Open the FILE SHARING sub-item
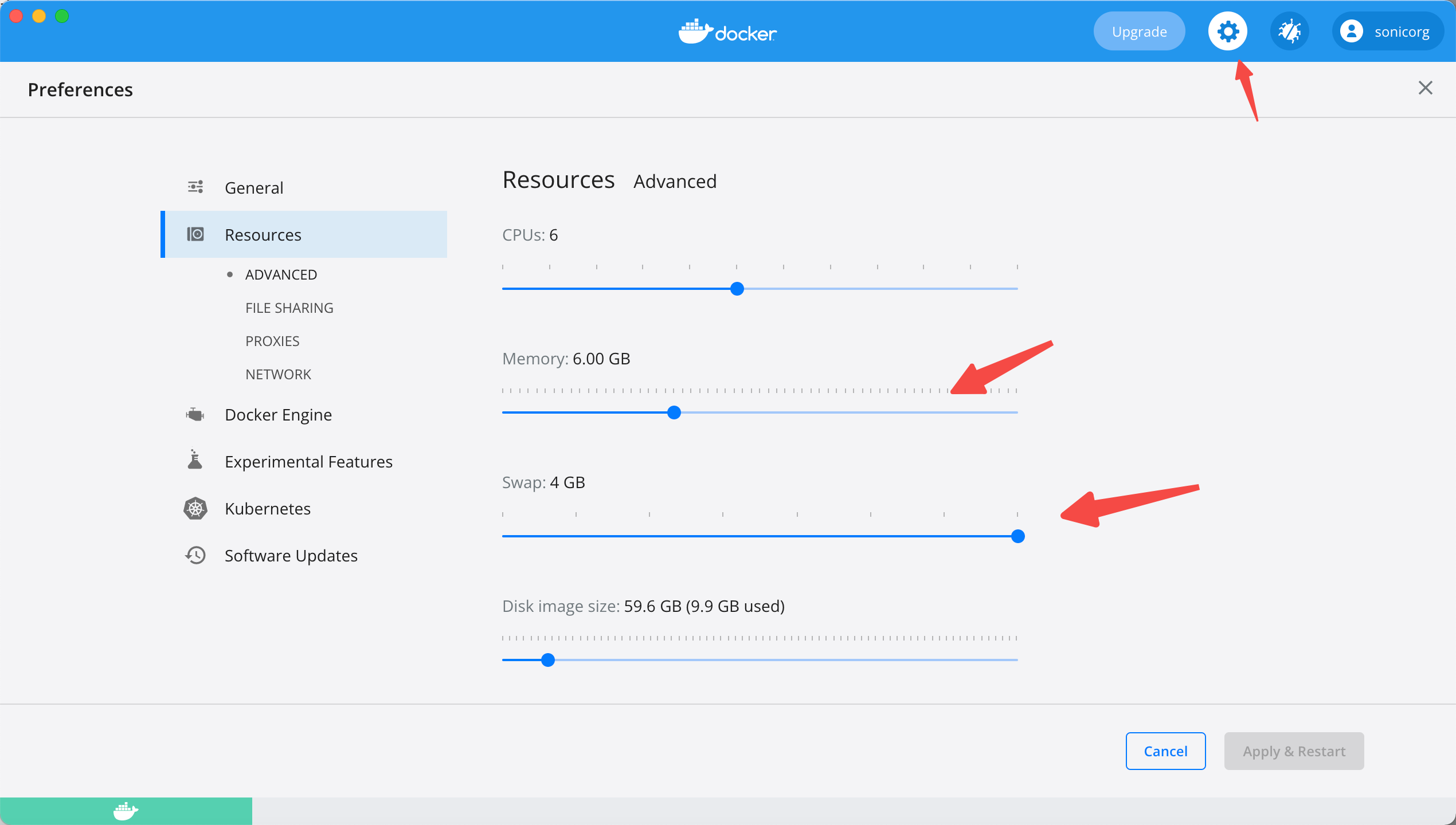 coord(289,308)
